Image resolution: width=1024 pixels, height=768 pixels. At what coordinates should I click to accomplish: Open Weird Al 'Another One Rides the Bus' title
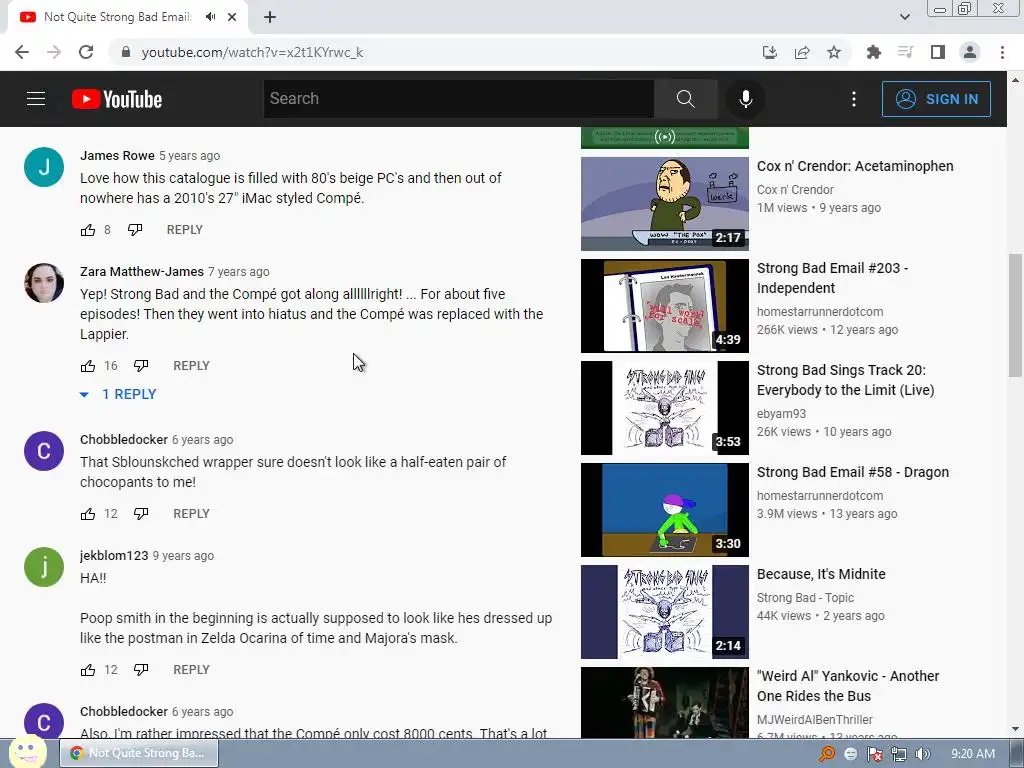point(848,686)
